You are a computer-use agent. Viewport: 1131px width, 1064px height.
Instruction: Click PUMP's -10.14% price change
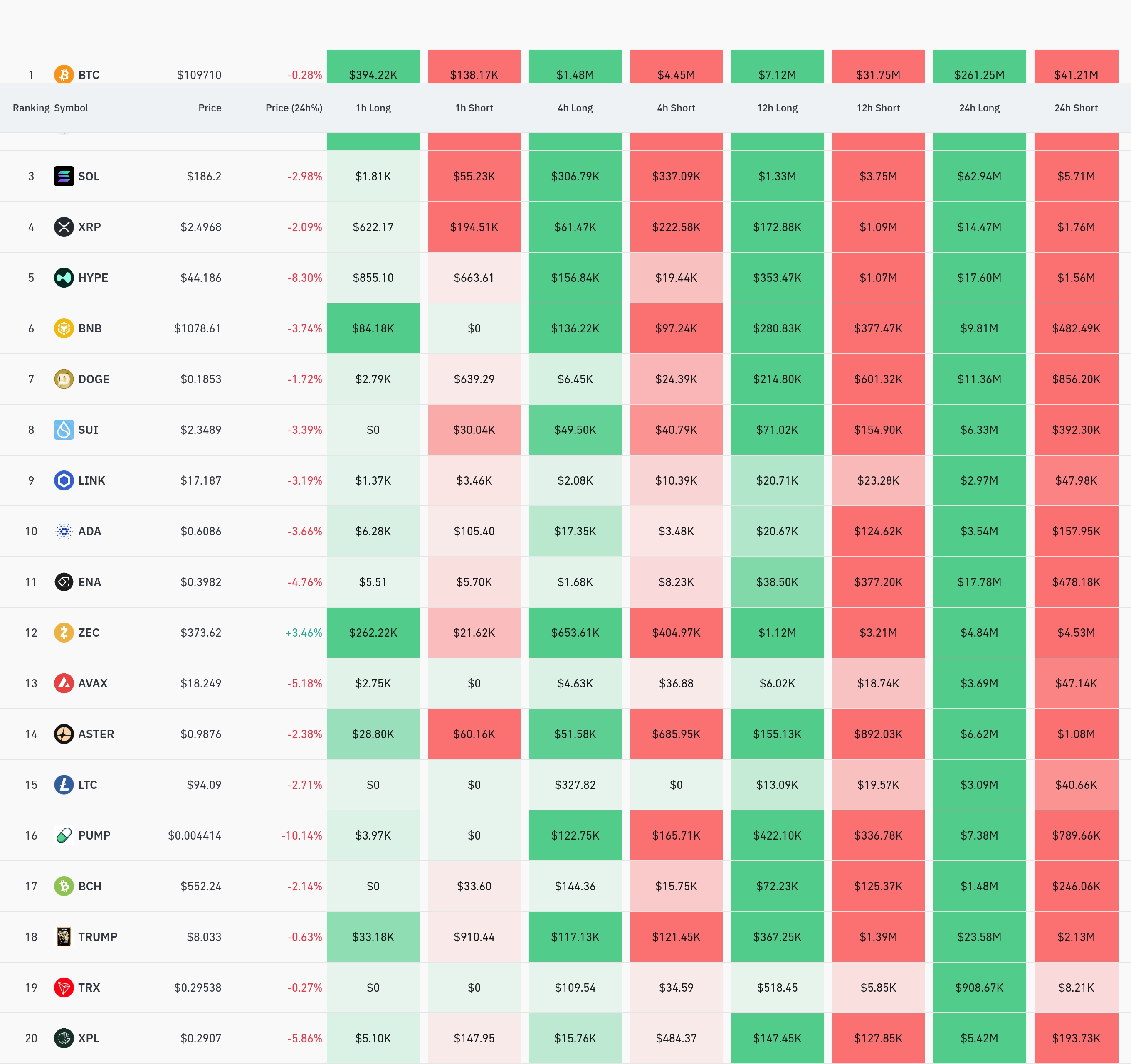point(301,835)
